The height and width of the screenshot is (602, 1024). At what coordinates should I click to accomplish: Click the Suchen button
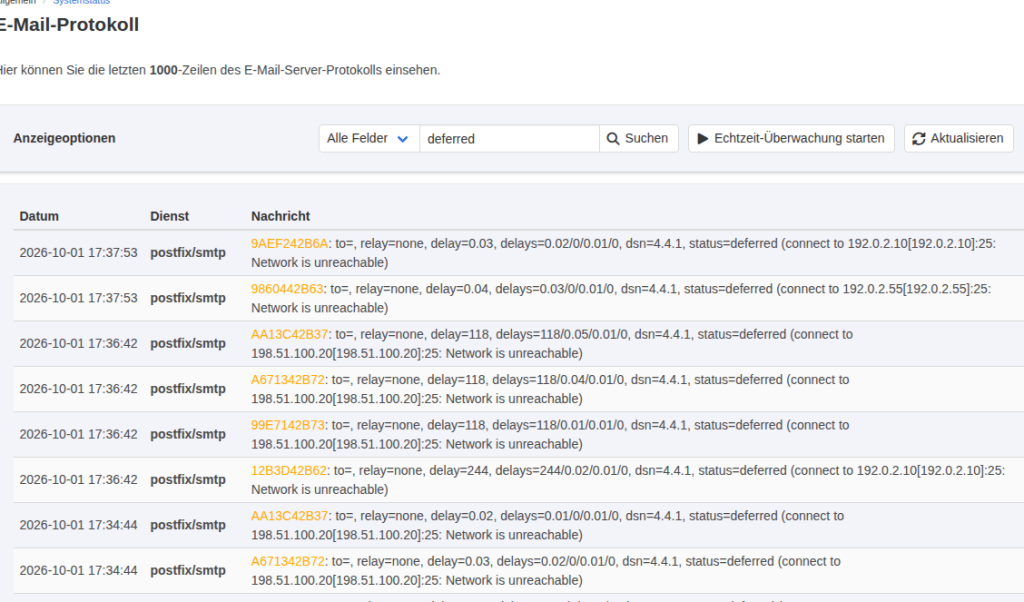pyautogui.click(x=639, y=138)
